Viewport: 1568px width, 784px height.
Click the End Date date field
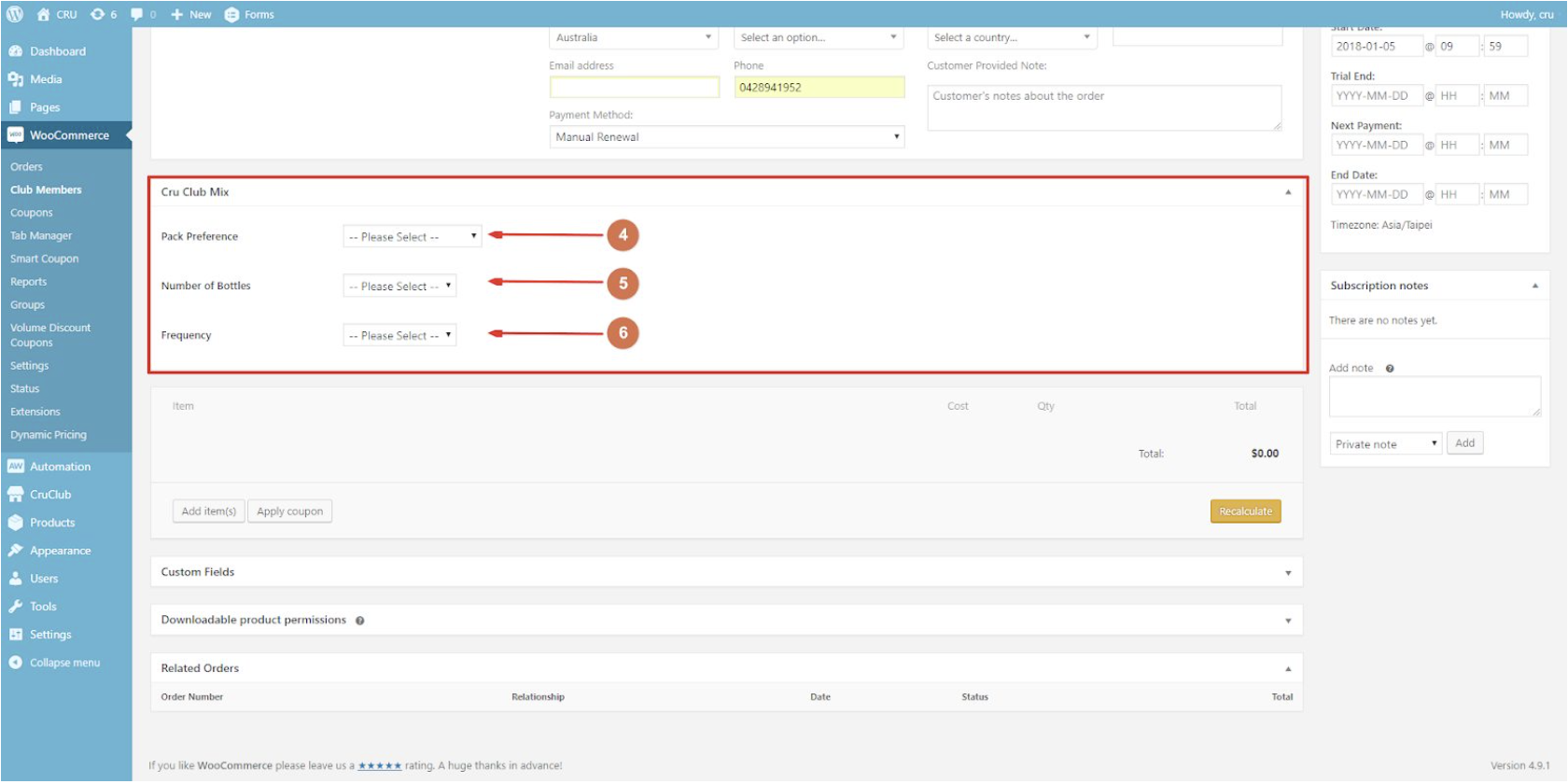1377,194
